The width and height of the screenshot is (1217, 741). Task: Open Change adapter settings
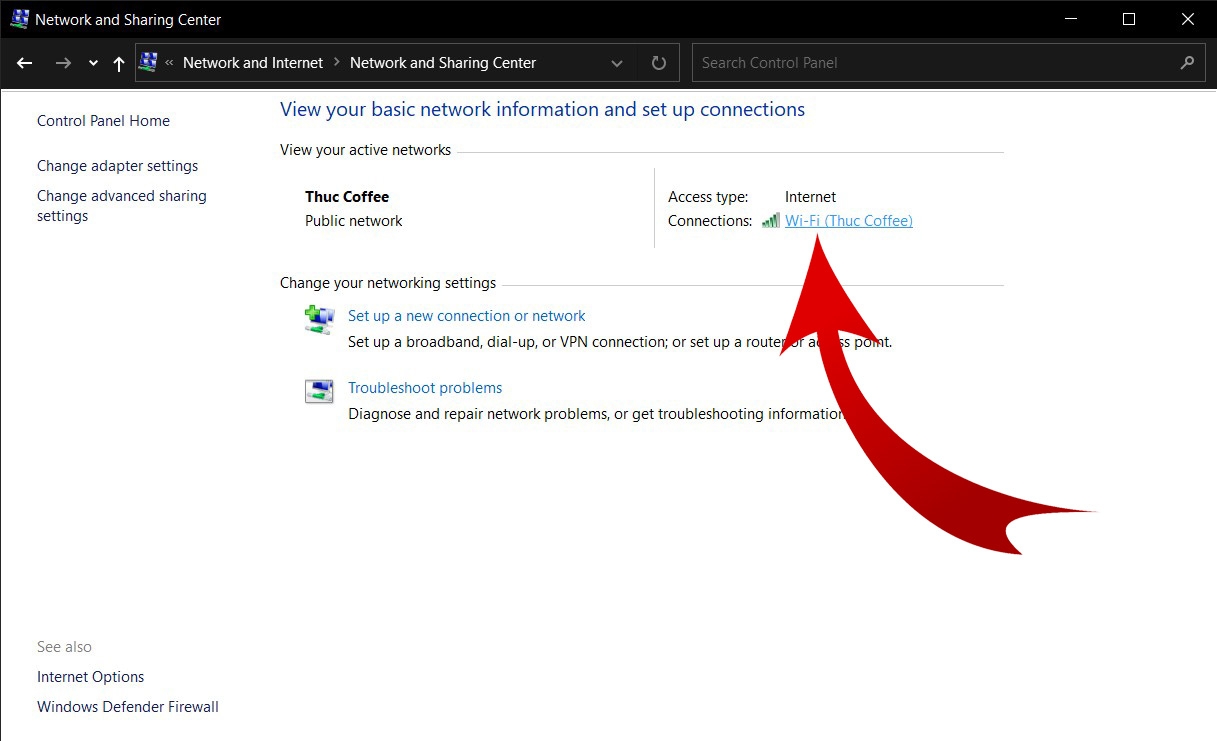click(118, 166)
